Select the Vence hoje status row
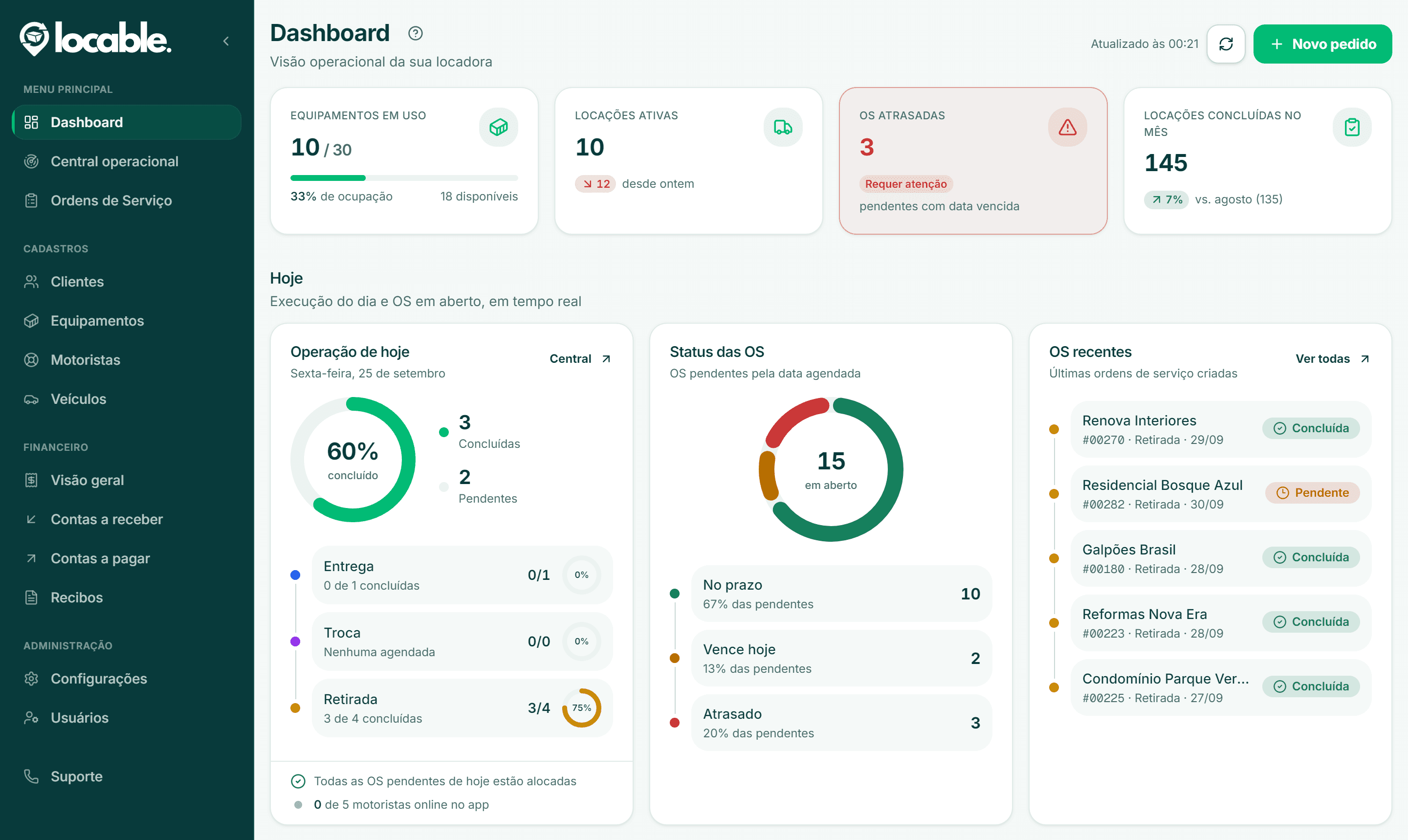This screenshot has width=1408, height=840. (x=841, y=658)
